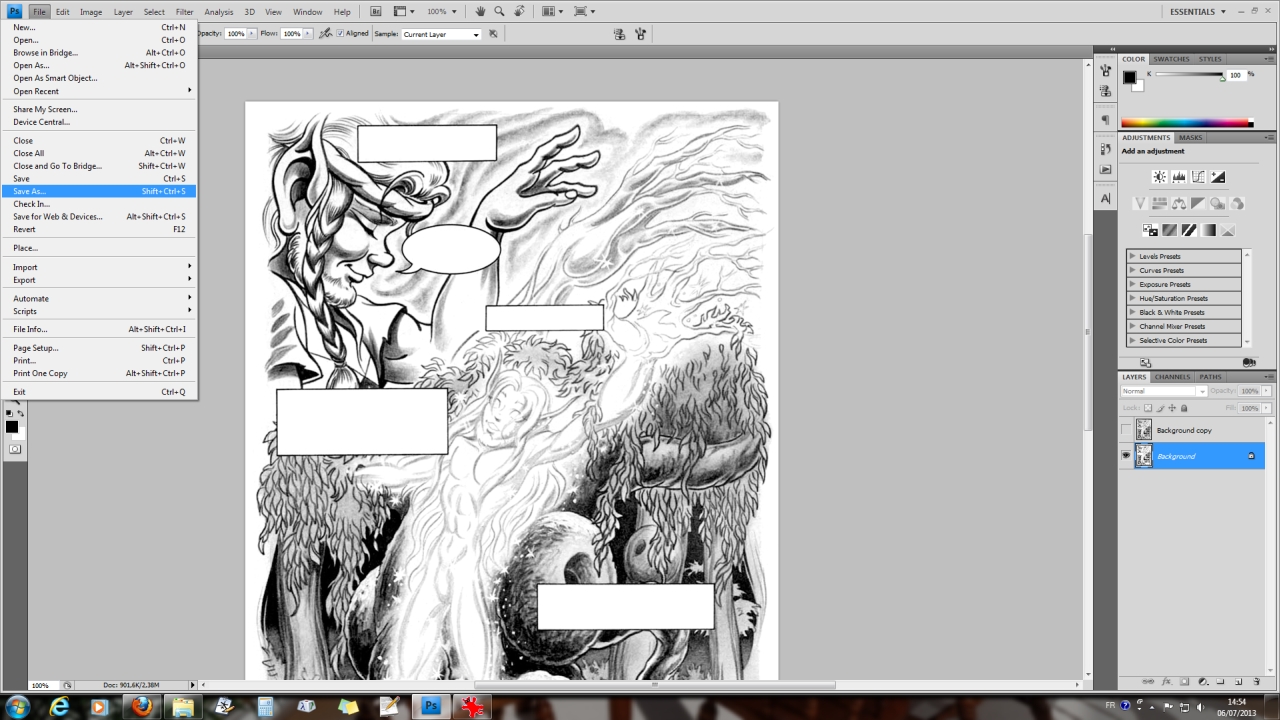Show the Background copy layer

point(1126,430)
